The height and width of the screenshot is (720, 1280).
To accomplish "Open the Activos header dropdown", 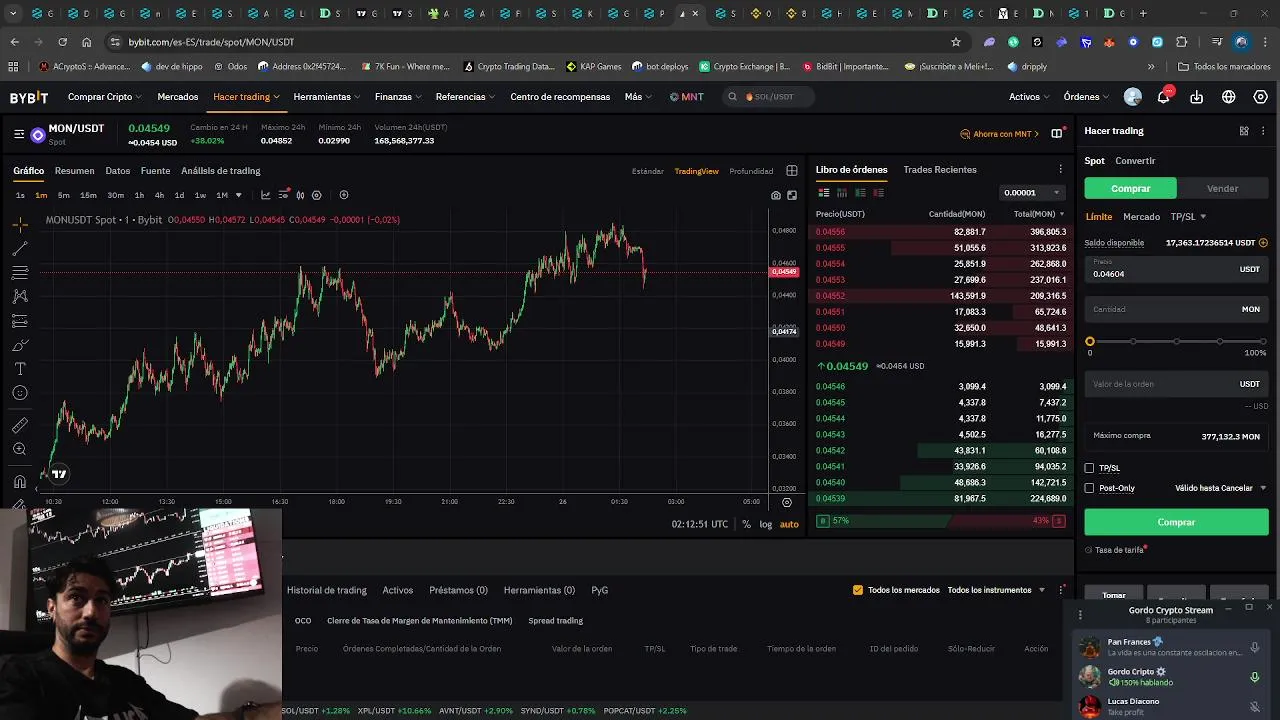I will click(x=1029, y=97).
